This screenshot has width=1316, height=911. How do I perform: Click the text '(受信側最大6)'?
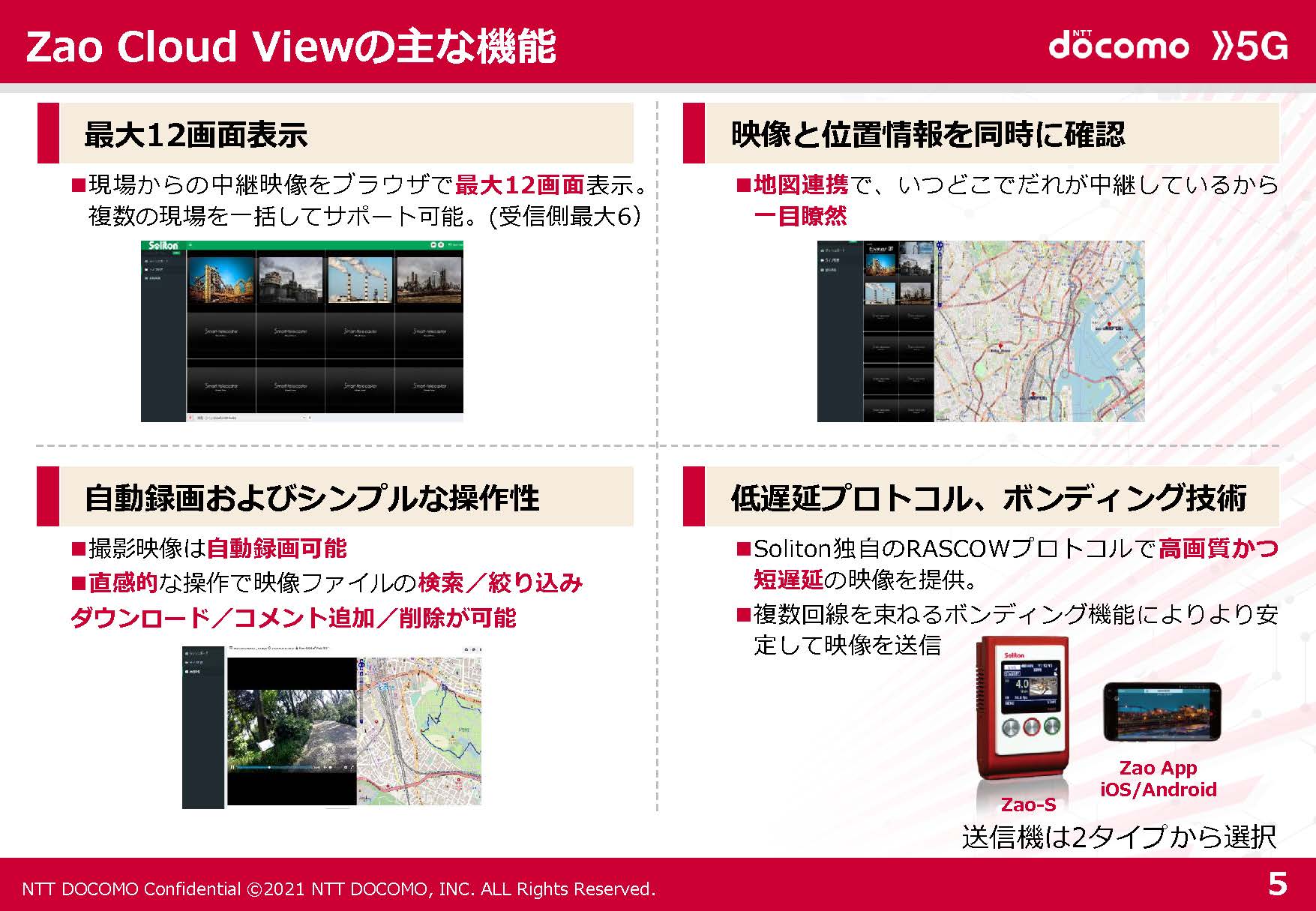566,217
